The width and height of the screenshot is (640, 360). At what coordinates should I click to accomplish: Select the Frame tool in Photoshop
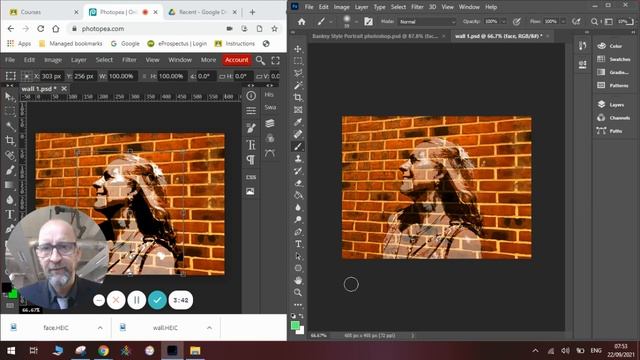coord(298,110)
